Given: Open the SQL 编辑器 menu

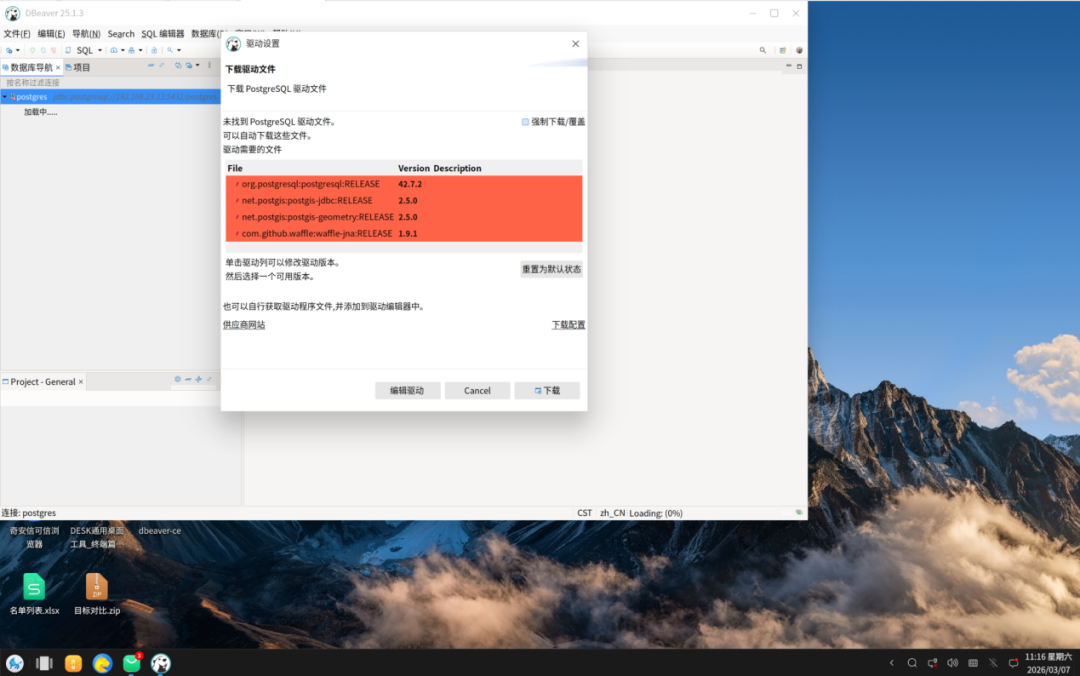Looking at the screenshot, I should click(163, 34).
